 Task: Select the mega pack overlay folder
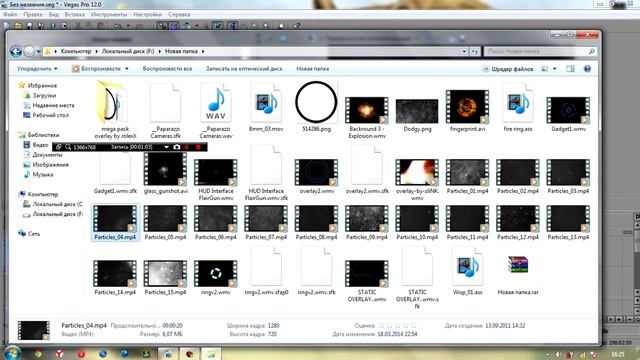[115, 110]
